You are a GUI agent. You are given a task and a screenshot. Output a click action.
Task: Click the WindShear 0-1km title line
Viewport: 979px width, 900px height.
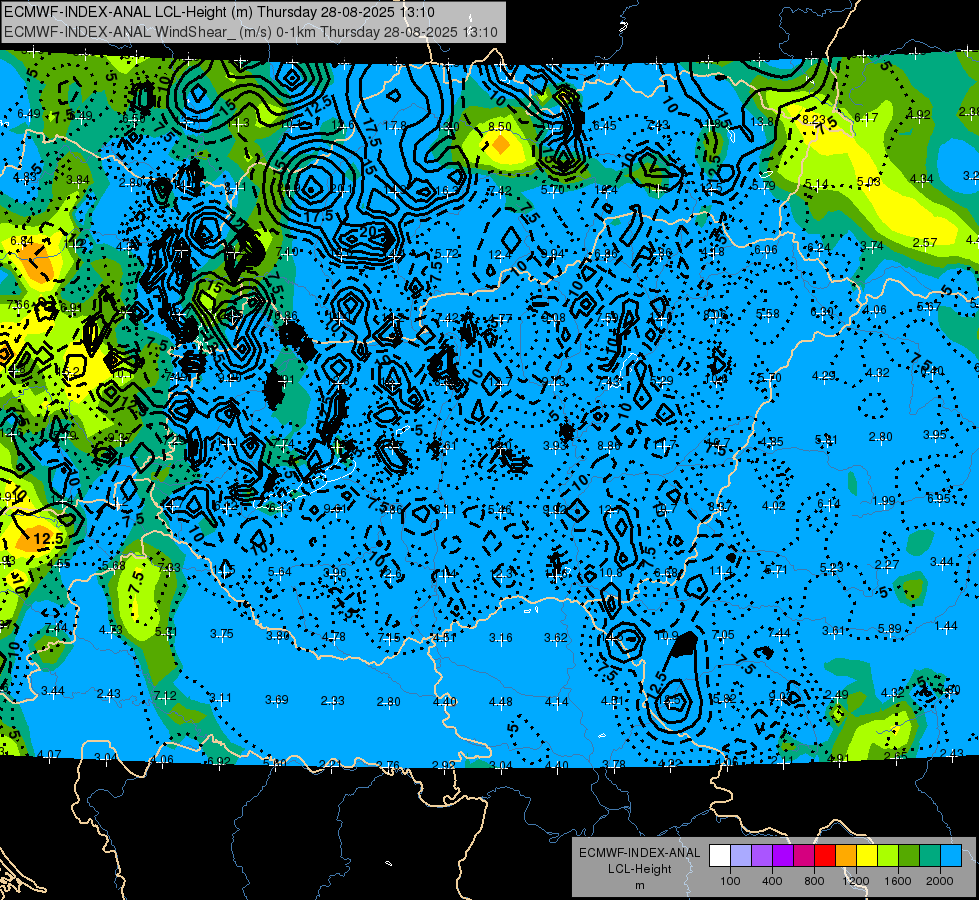tap(251, 32)
